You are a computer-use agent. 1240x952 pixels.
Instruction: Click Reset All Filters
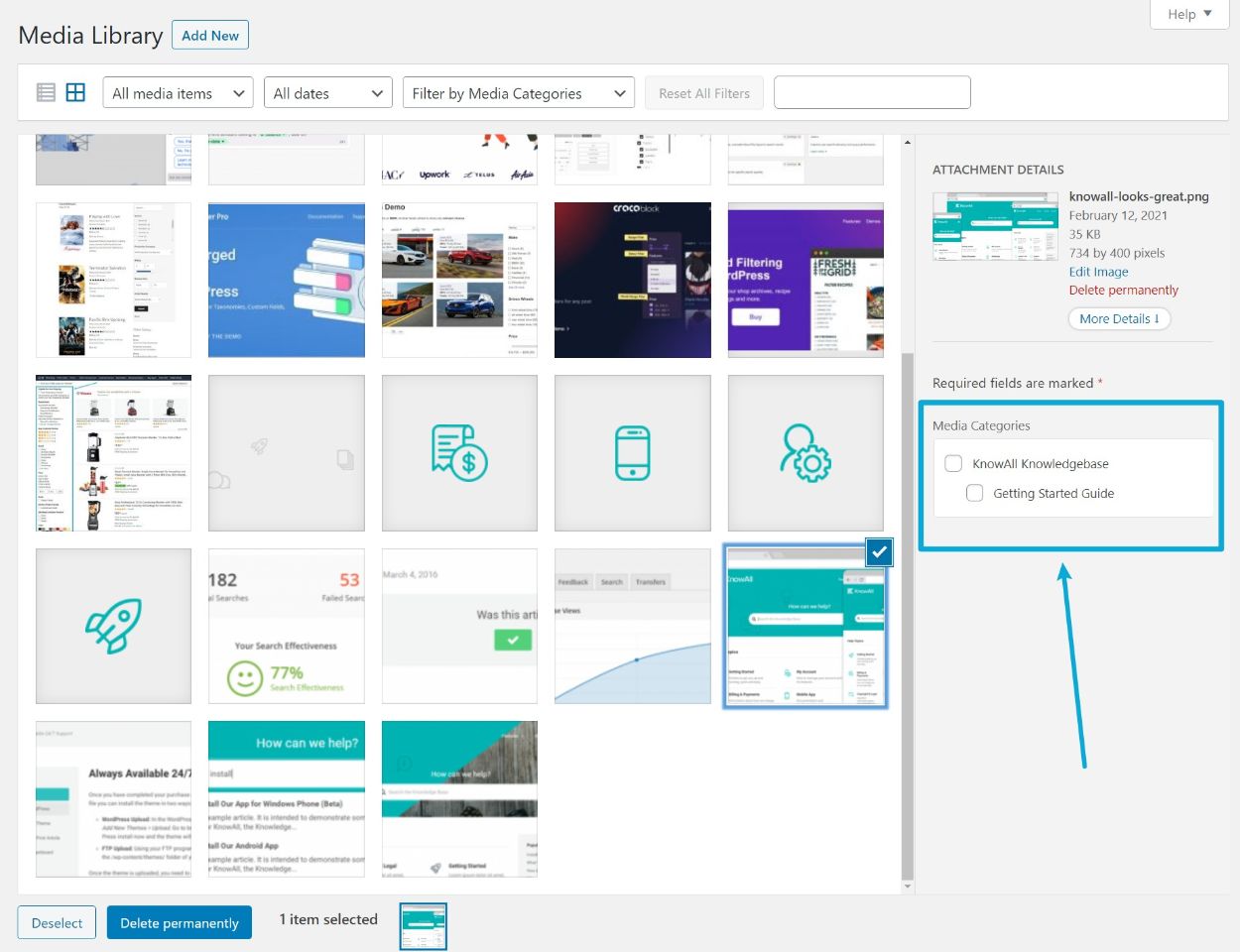[x=704, y=92]
